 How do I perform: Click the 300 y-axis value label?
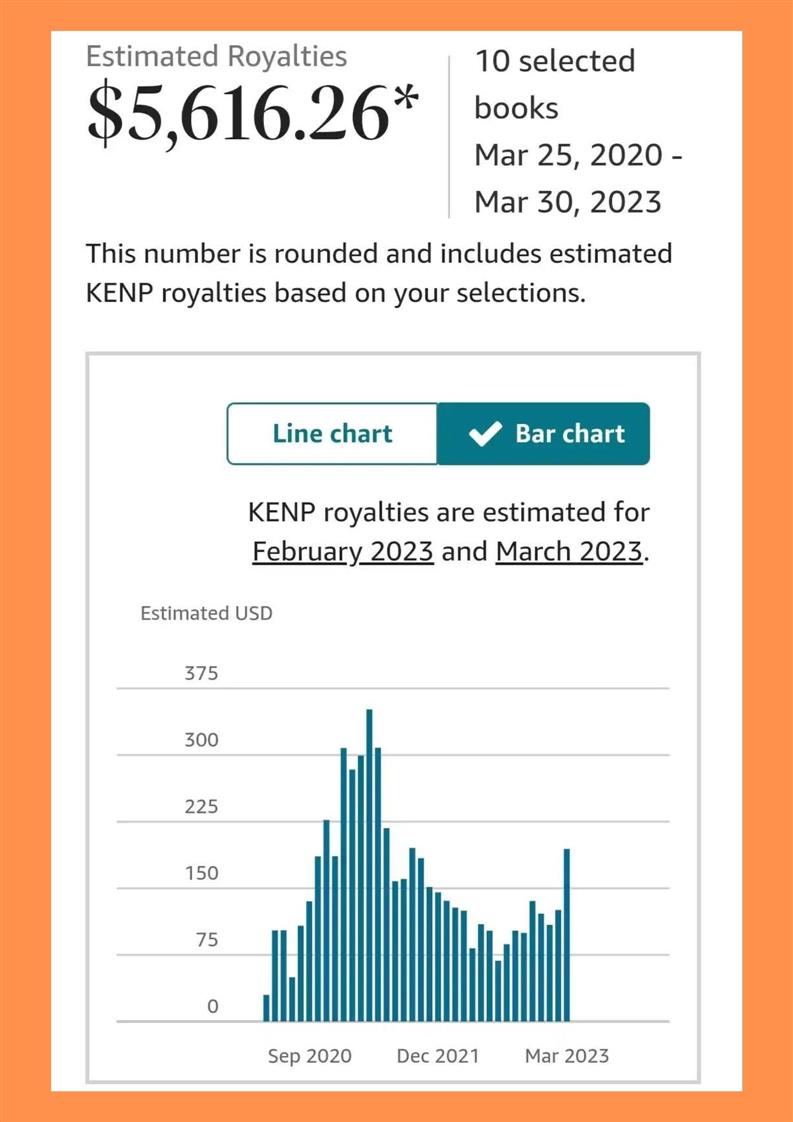point(201,740)
